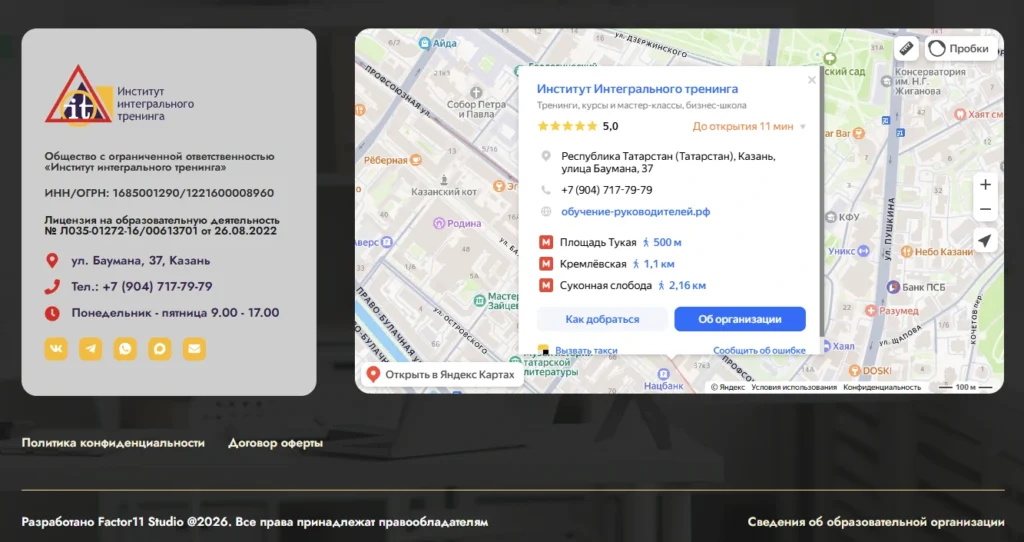Image resolution: width=1024 pixels, height=542 pixels.
Task: Click the my-location arrow on the map
Action: (985, 240)
